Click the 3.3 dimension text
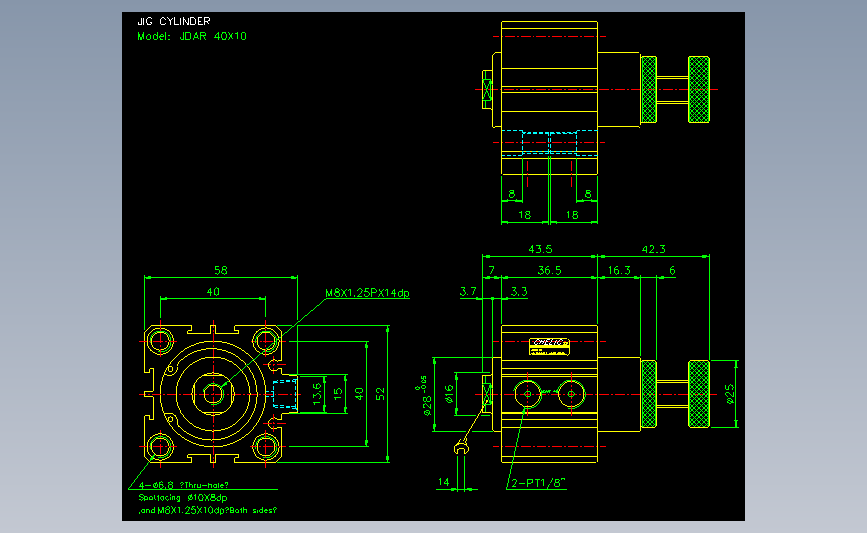The width and height of the screenshot is (867, 533). 519,291
